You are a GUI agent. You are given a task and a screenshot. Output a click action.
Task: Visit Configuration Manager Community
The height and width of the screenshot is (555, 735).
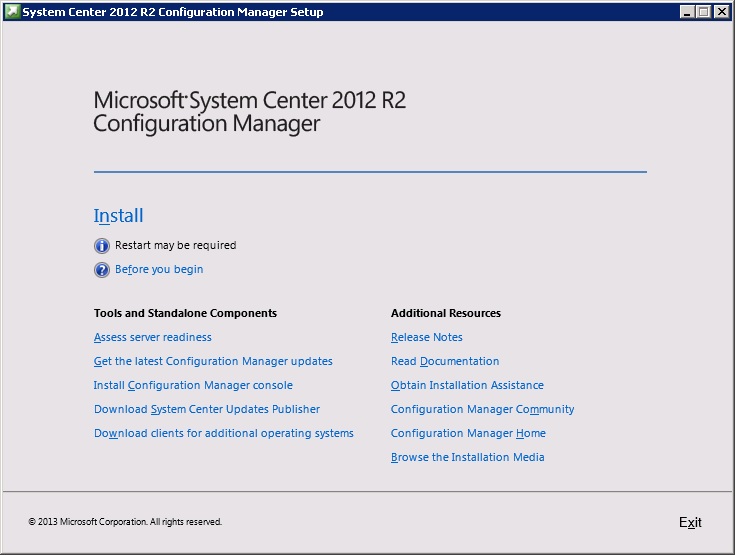pos(483,410)
